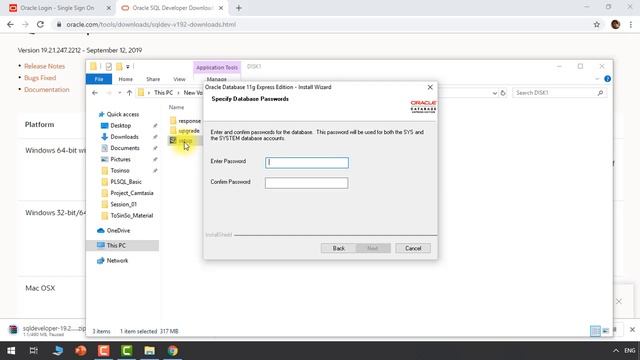
Task: Open Documentation link
Action: coord(47,90)
